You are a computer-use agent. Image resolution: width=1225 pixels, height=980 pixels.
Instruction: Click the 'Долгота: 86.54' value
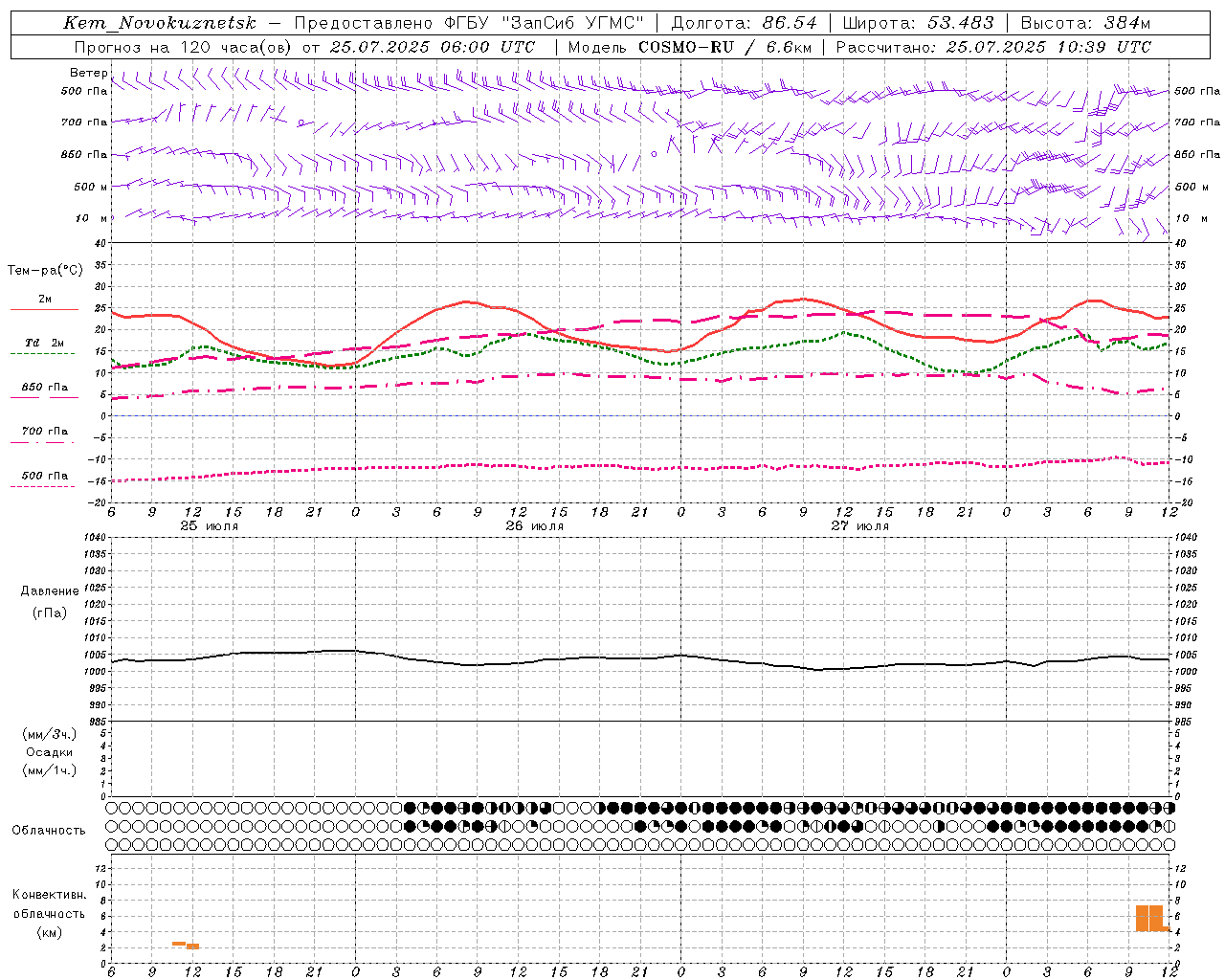pyautogui.click(x=745, y=23)
